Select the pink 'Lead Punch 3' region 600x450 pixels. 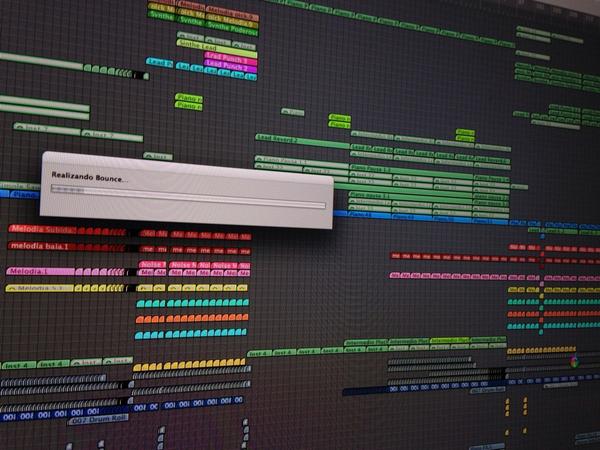point(230,59)
